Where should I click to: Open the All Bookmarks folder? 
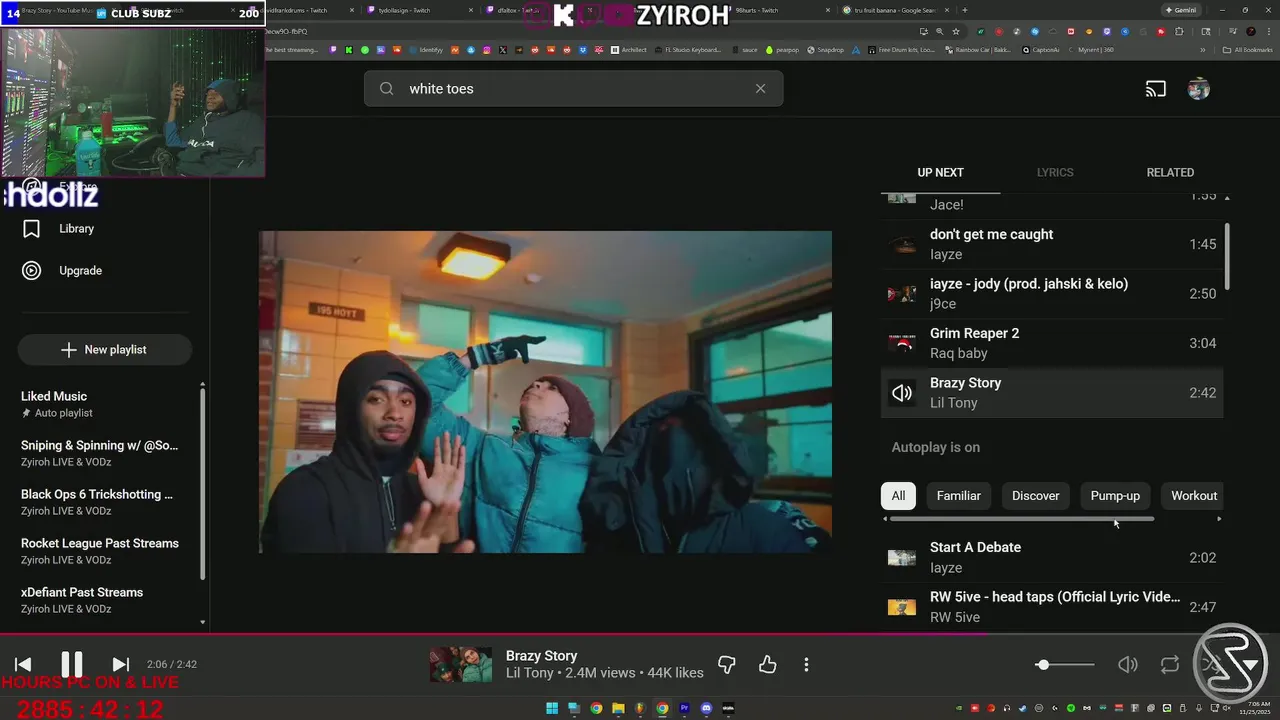1248,50
